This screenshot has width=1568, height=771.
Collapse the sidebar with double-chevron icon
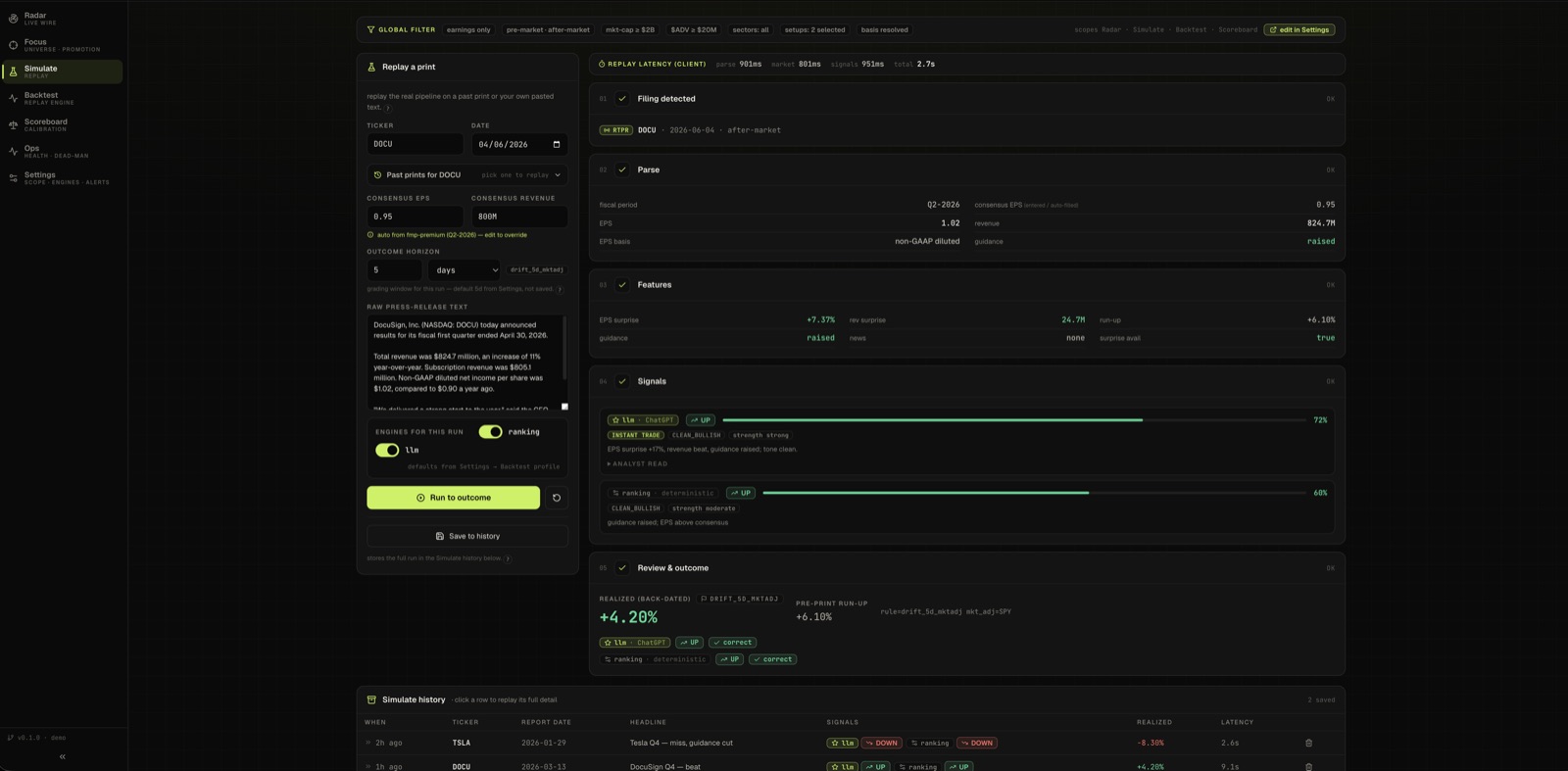click(62, 756)
